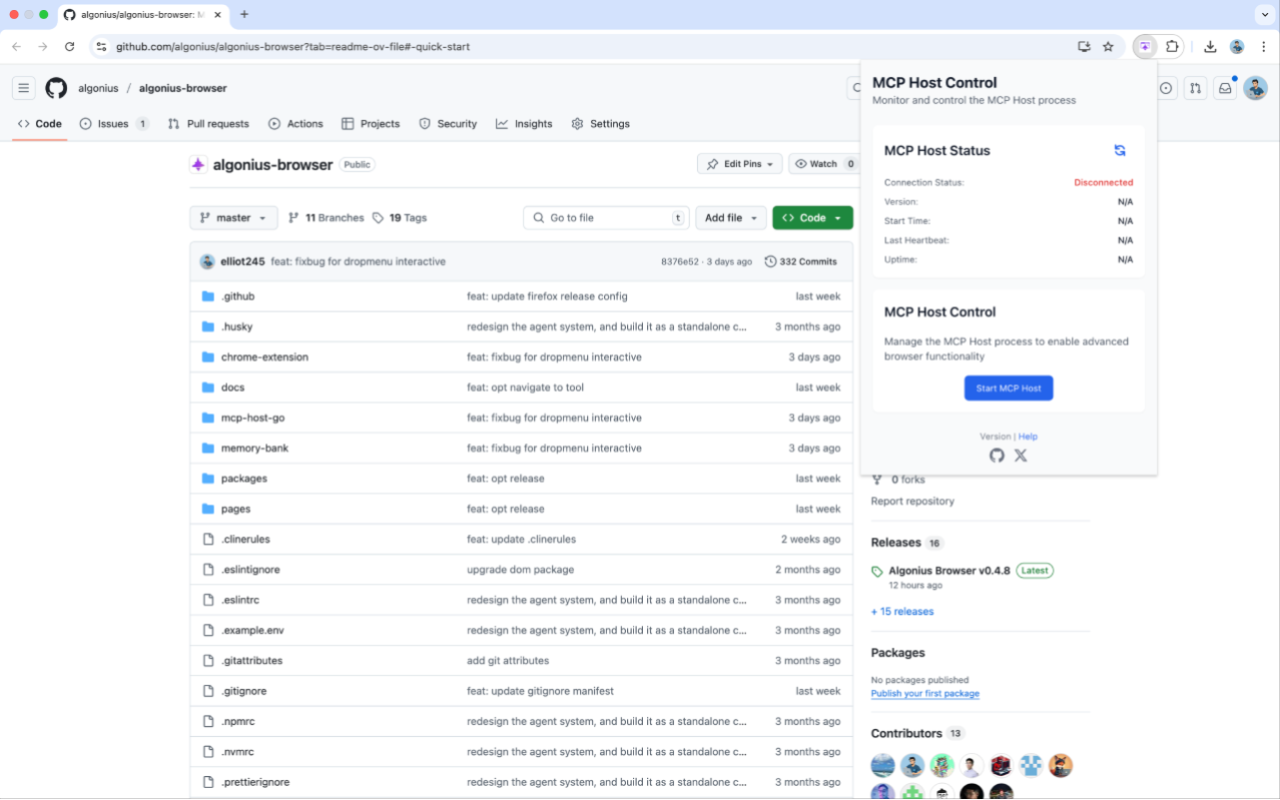Open the + 15 releases link

click(902, 612)
